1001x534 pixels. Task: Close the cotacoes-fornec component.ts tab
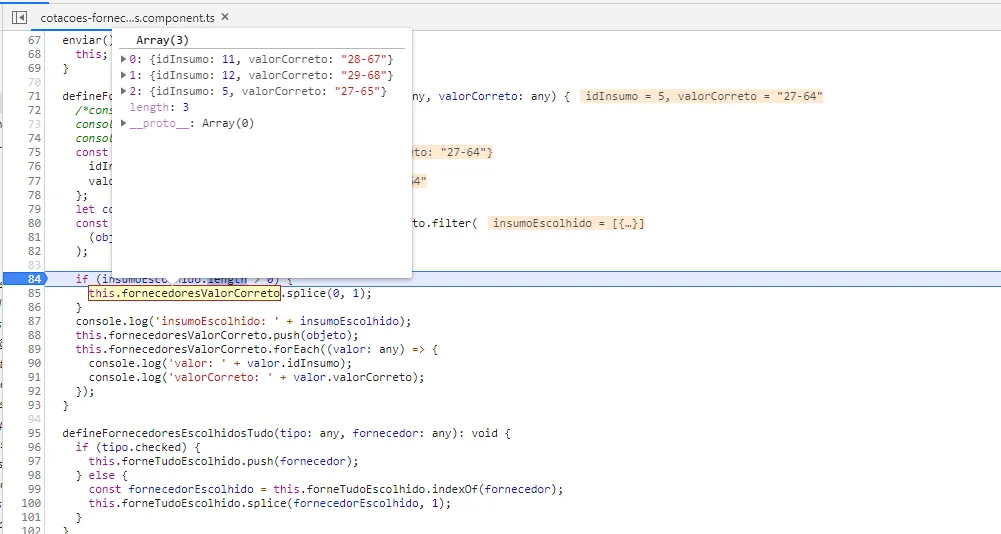[x=225, y=17]
